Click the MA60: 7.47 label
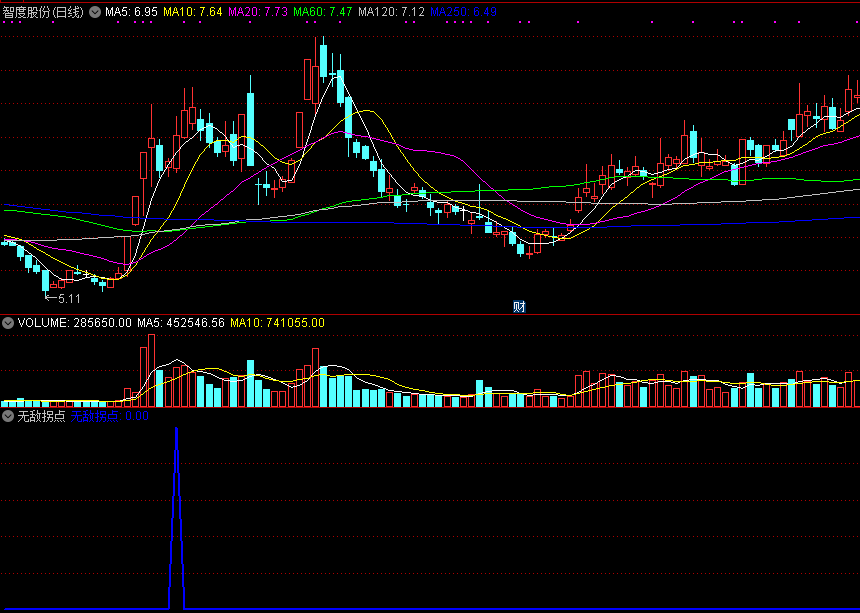The image size is (860, 613). coord(322,12)
